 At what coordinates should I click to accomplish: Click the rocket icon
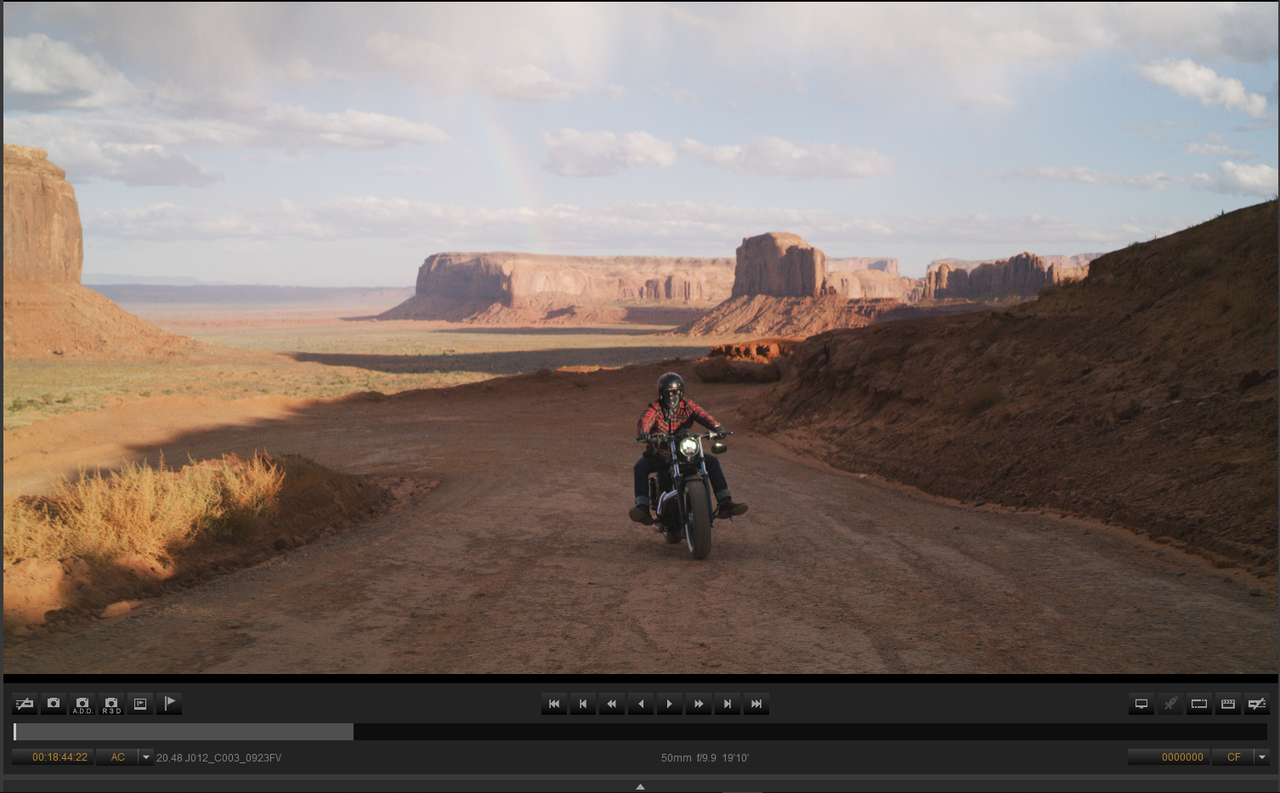pos(1170,704)
